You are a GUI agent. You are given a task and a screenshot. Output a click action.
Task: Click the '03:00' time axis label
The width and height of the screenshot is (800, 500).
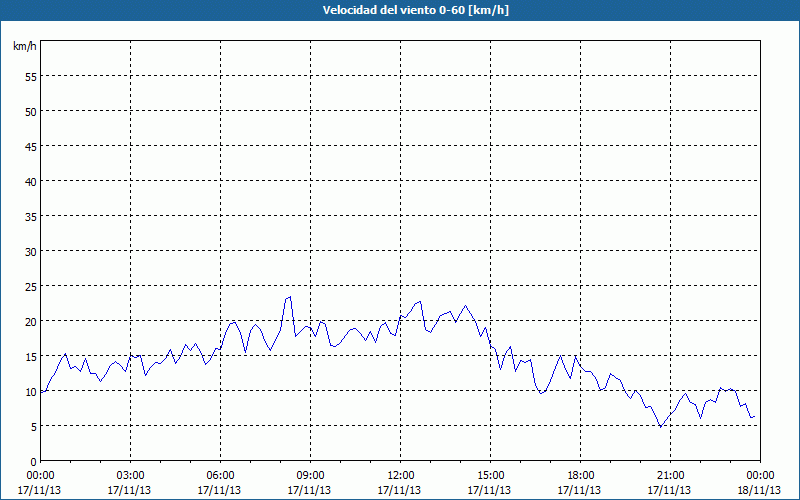click(130, 476)
